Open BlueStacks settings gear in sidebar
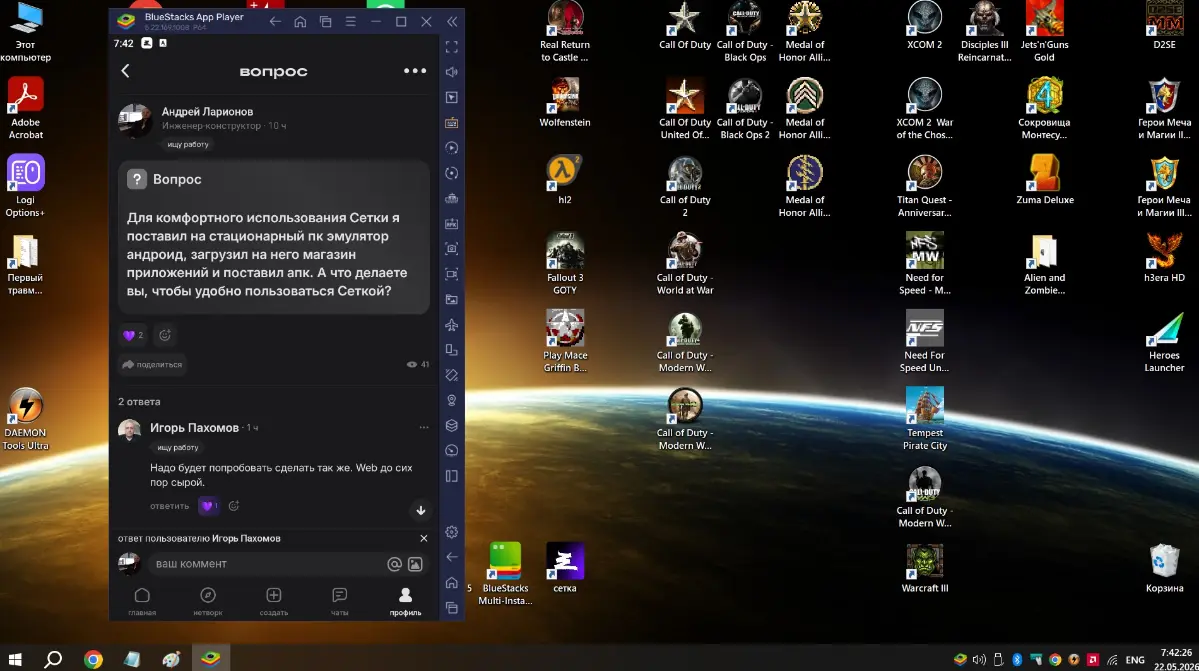 click(452, 532)
